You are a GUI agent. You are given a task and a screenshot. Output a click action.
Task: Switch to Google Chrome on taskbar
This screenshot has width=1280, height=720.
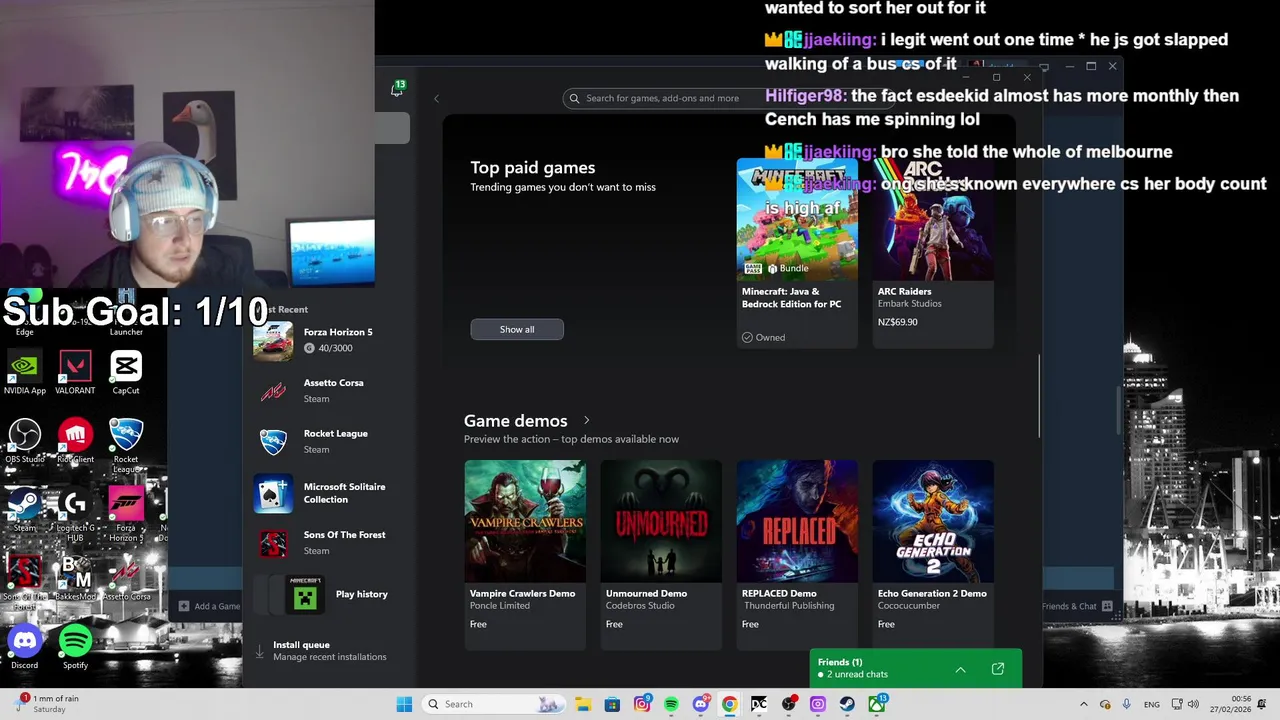[730, 704]
